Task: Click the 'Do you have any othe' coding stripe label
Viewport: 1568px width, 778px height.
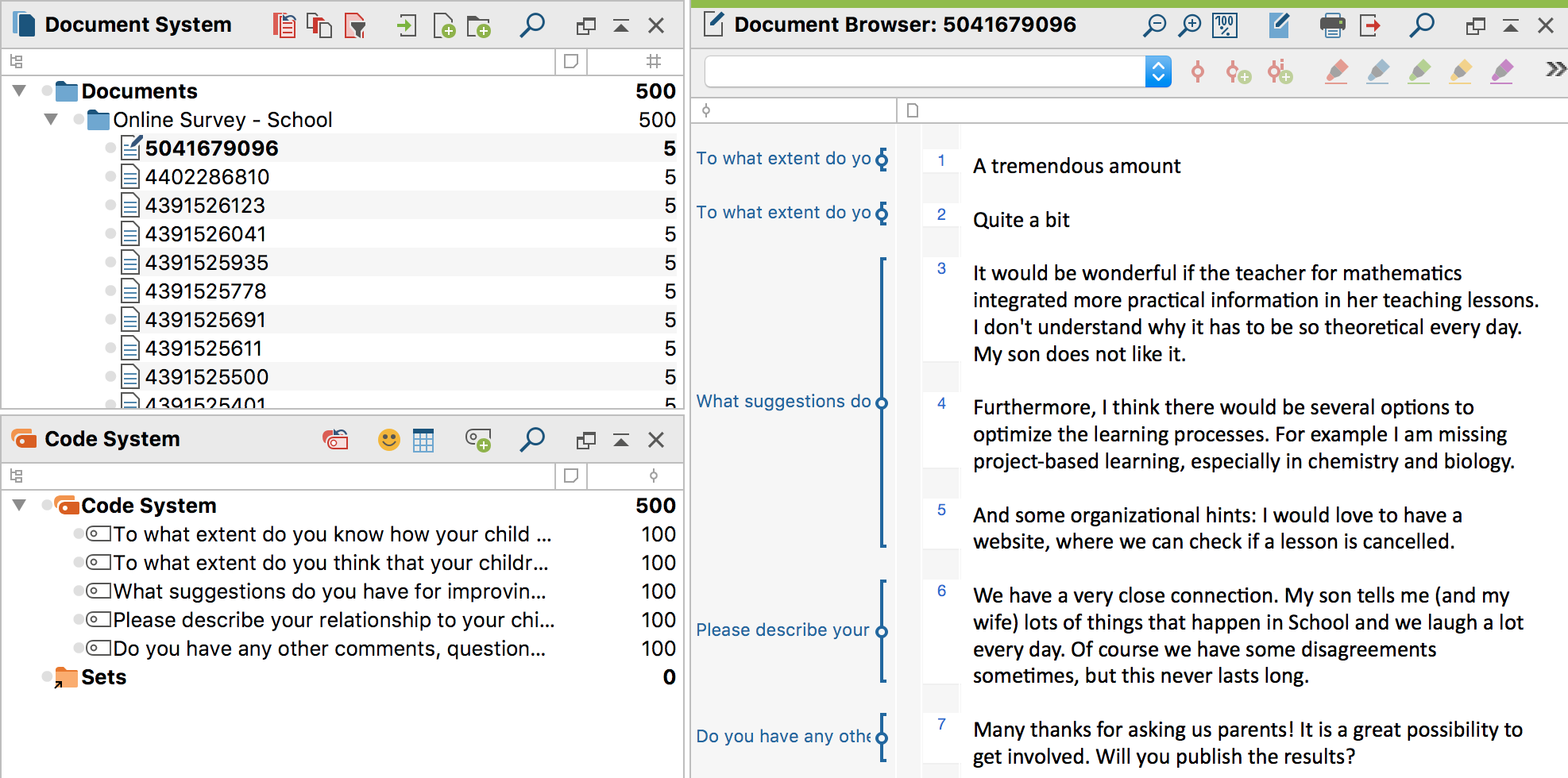Action: pos(783,737)
